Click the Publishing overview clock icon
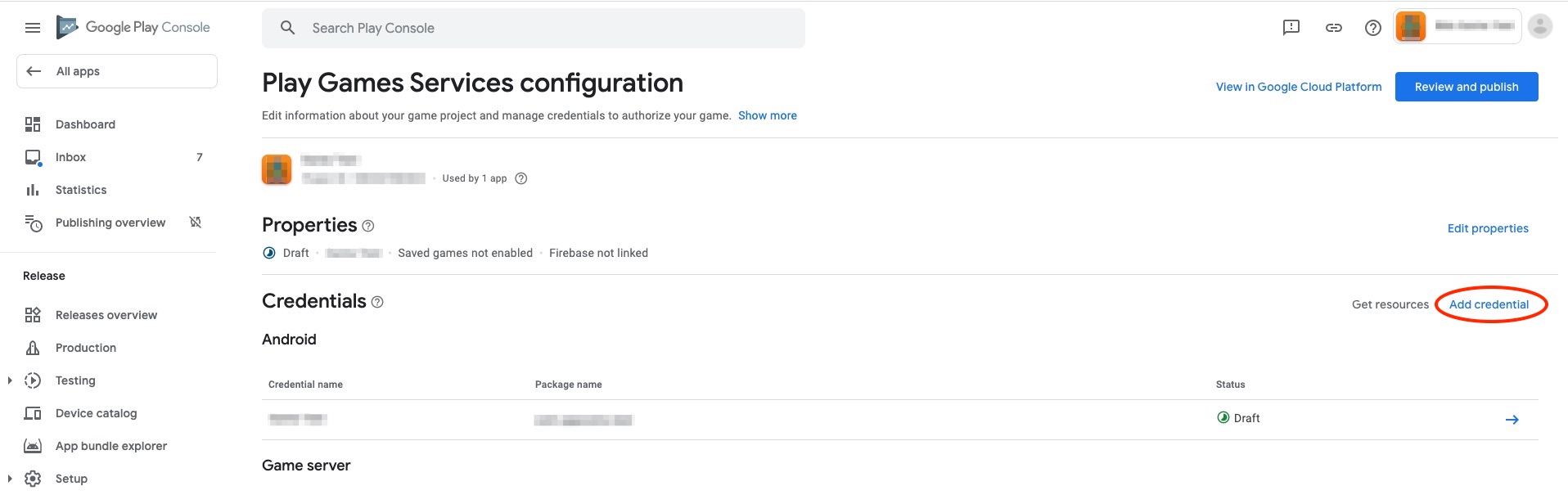1568x495 pixels. (x=33, y=223)
